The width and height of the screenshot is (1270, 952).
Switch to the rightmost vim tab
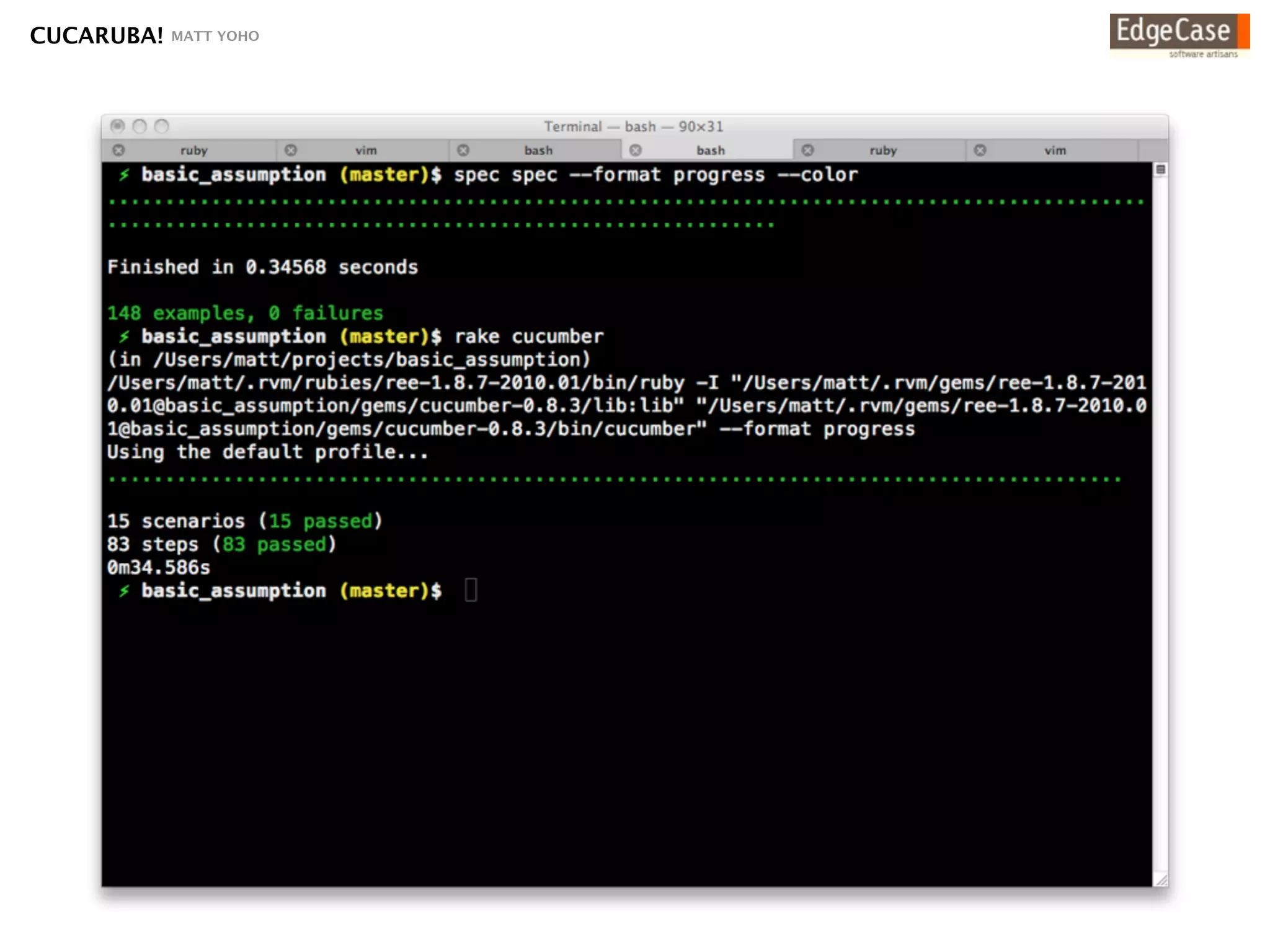pos(1055,151)
